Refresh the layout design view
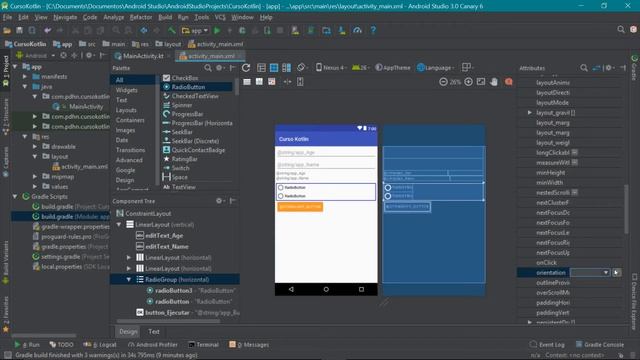Image resolution: width=640 pixels, height=360 pixels. click(246, 68)
